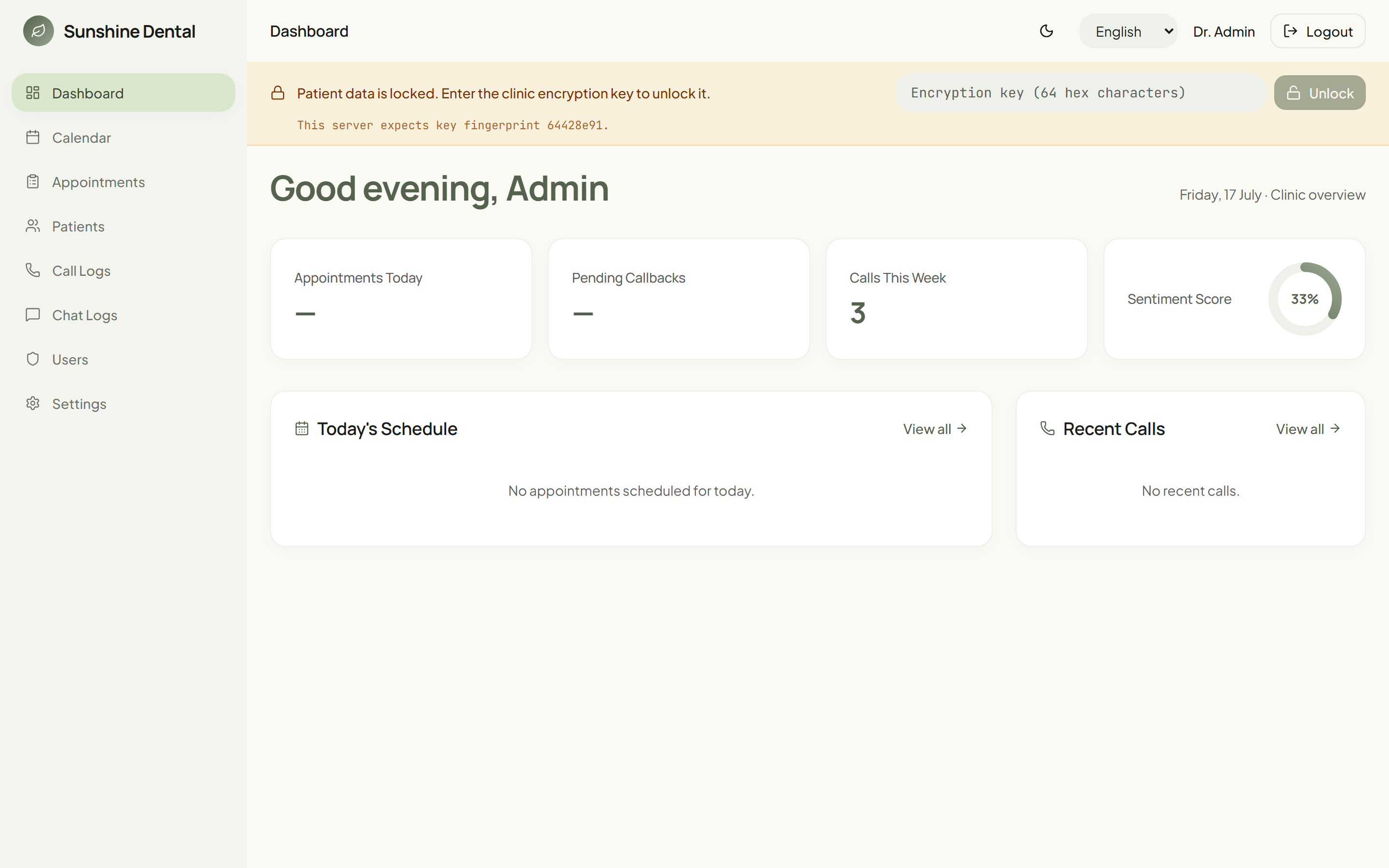The height and width of the screenshot is (868, 1389).
Task: Click the Recent Calls heading
Action: (x=1114, y=429)
